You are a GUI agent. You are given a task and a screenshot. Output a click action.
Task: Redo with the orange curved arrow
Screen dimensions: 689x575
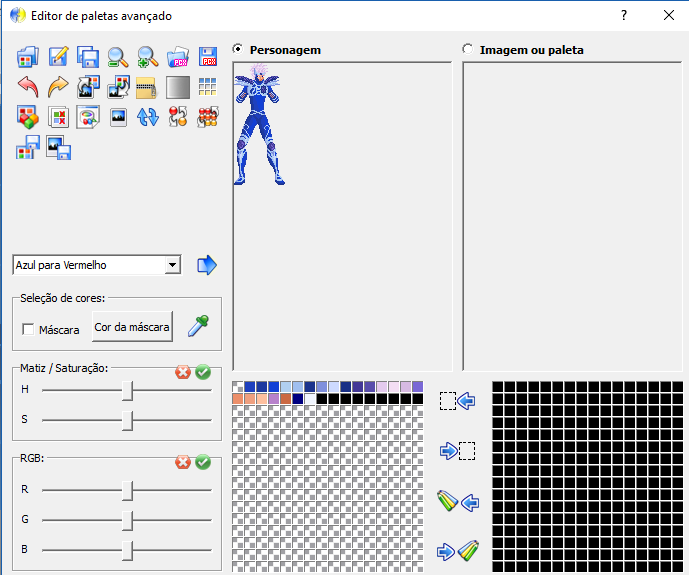[58, 87]
